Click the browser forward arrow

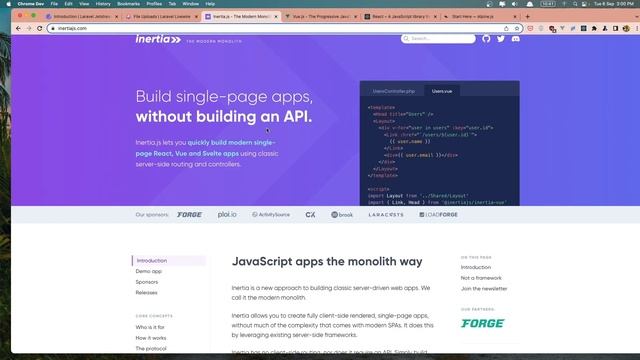[x=29, y=28]
